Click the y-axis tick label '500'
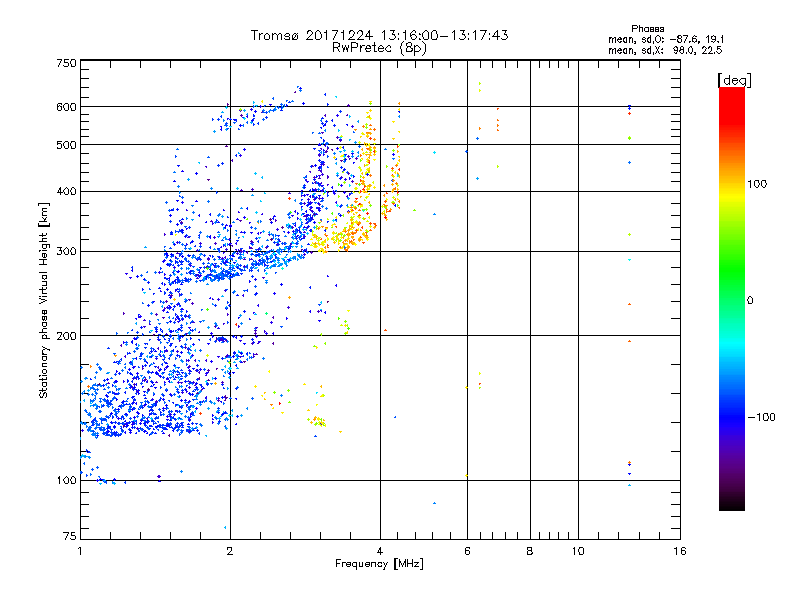This screenshot has height=600, width=800. coord(66,145)
